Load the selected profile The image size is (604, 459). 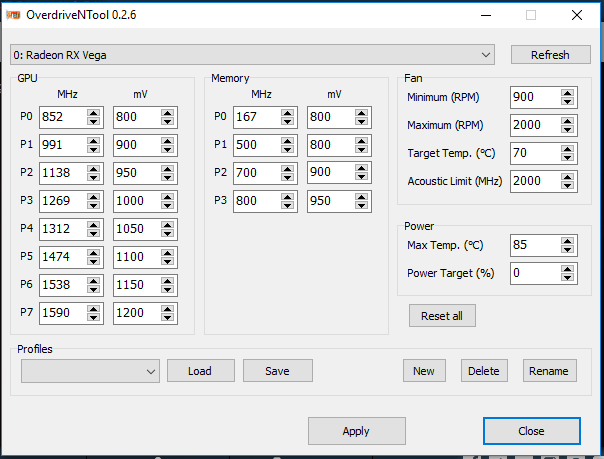[201, 371]
